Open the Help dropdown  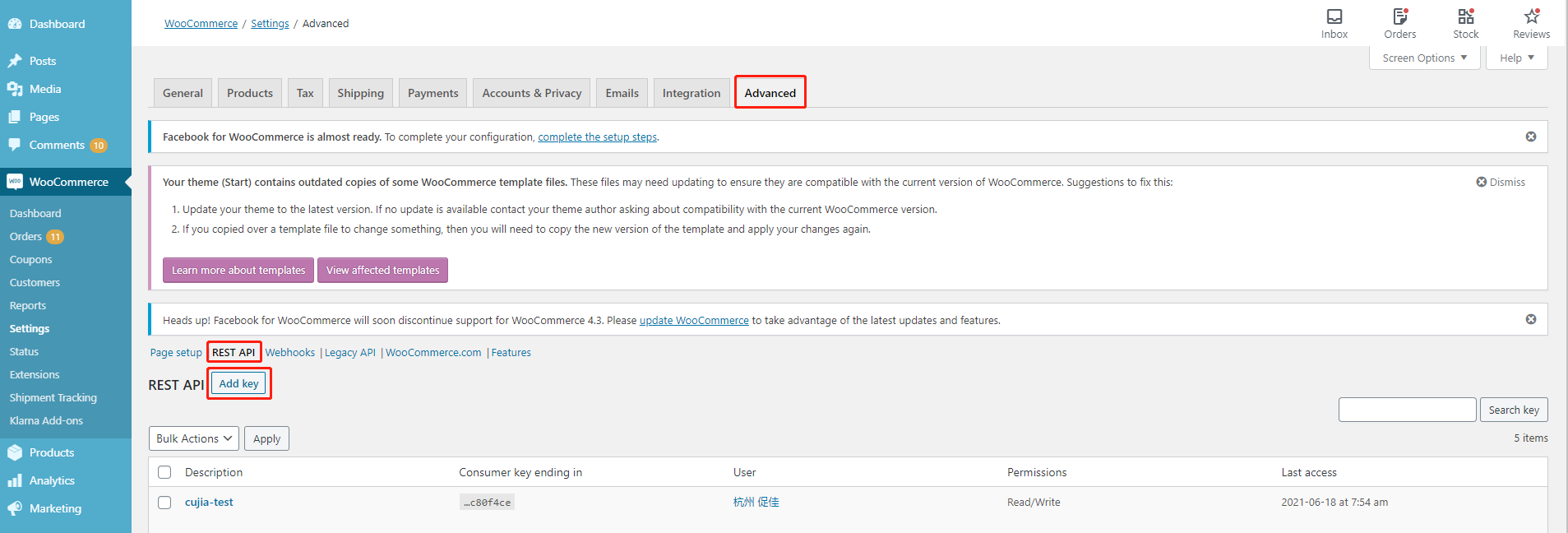pyautogui.click(x=1516, y=58)
